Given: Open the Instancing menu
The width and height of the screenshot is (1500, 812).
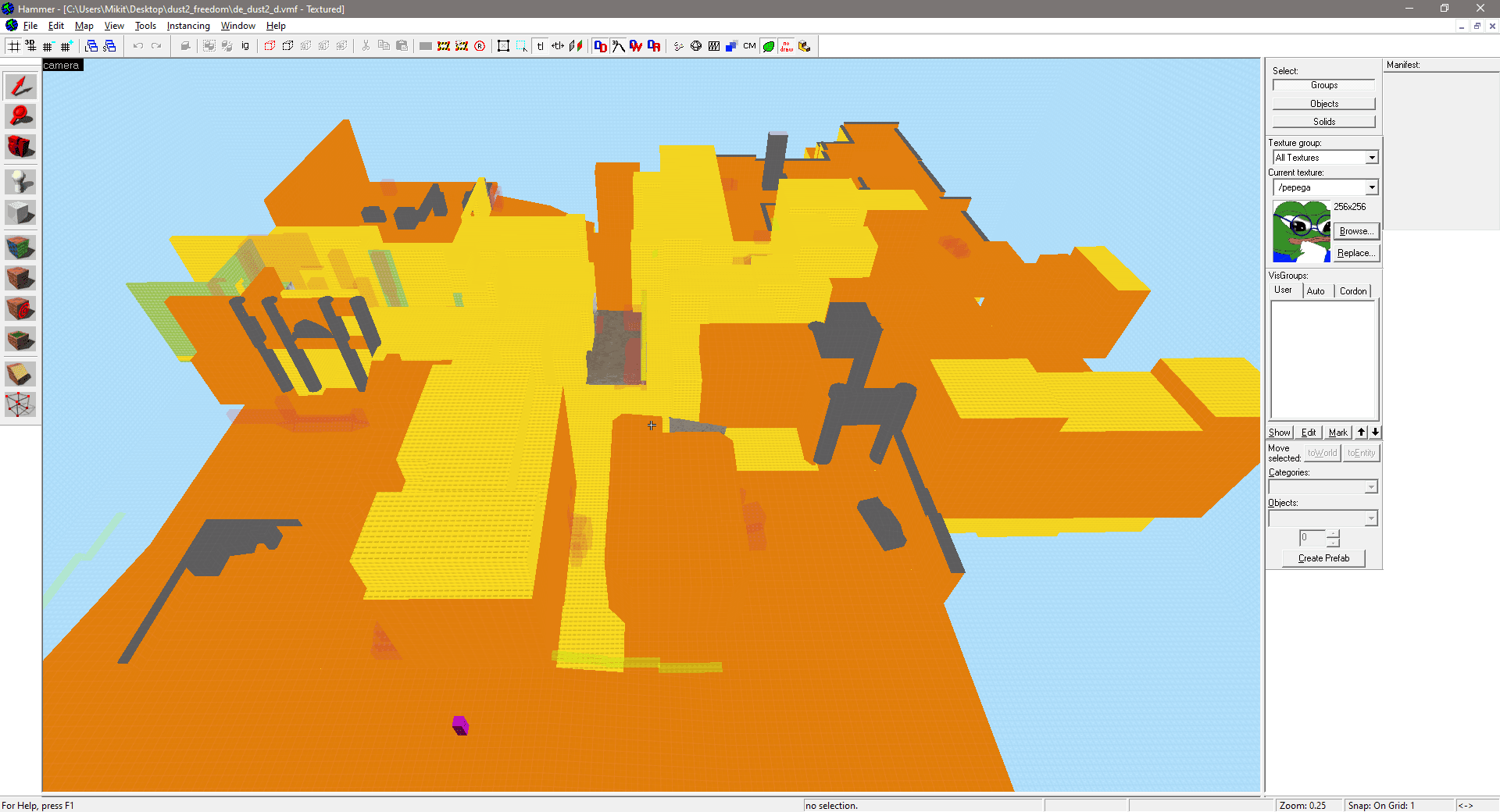Looking at the screenshot, I should (188, 26).
